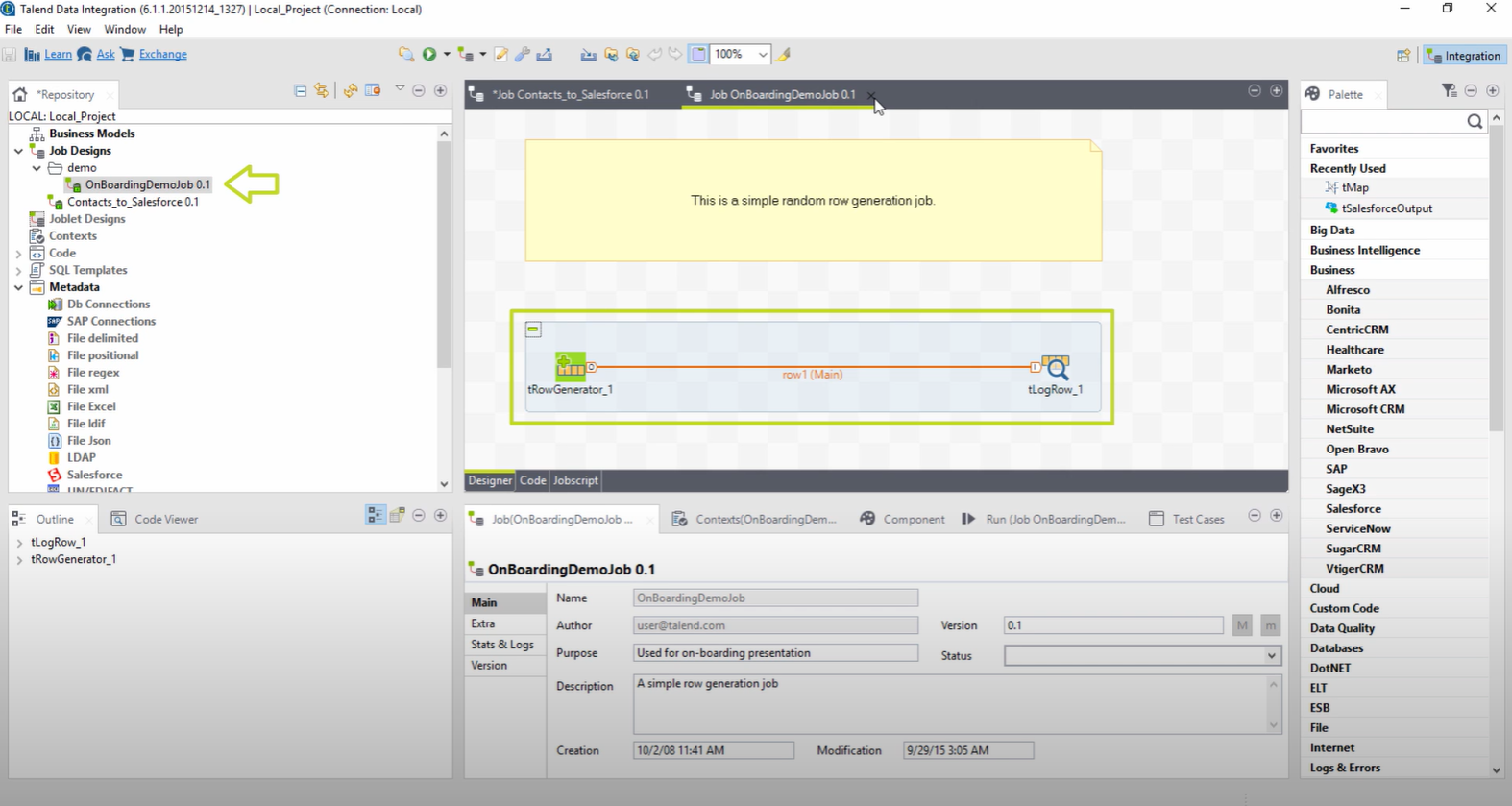Switch to the Code editor tab
Viewport: 1512px width, 806px height.
(532, 480)
